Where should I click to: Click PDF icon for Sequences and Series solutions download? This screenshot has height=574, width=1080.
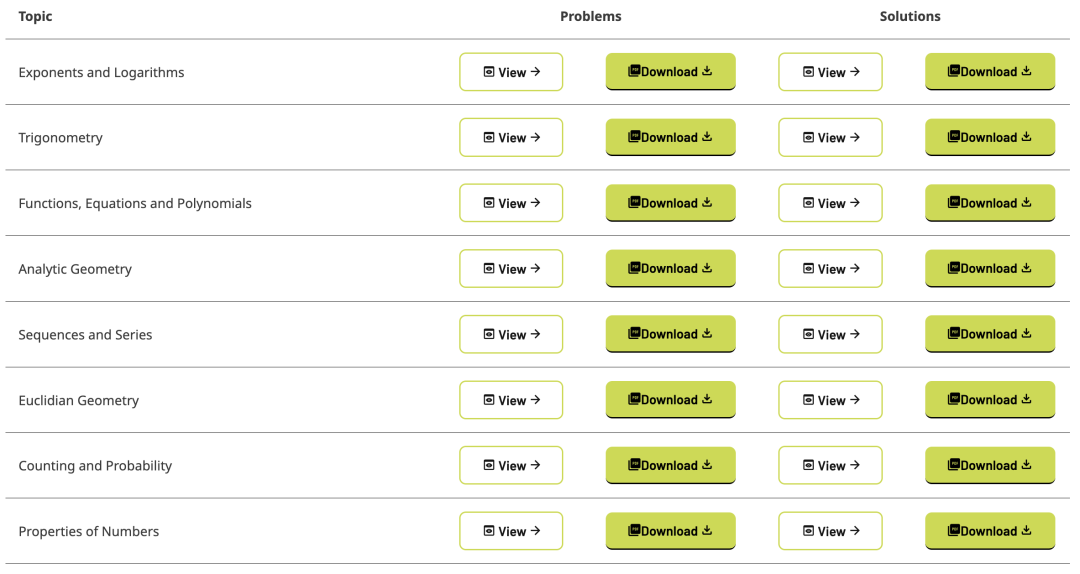point(954,334)
